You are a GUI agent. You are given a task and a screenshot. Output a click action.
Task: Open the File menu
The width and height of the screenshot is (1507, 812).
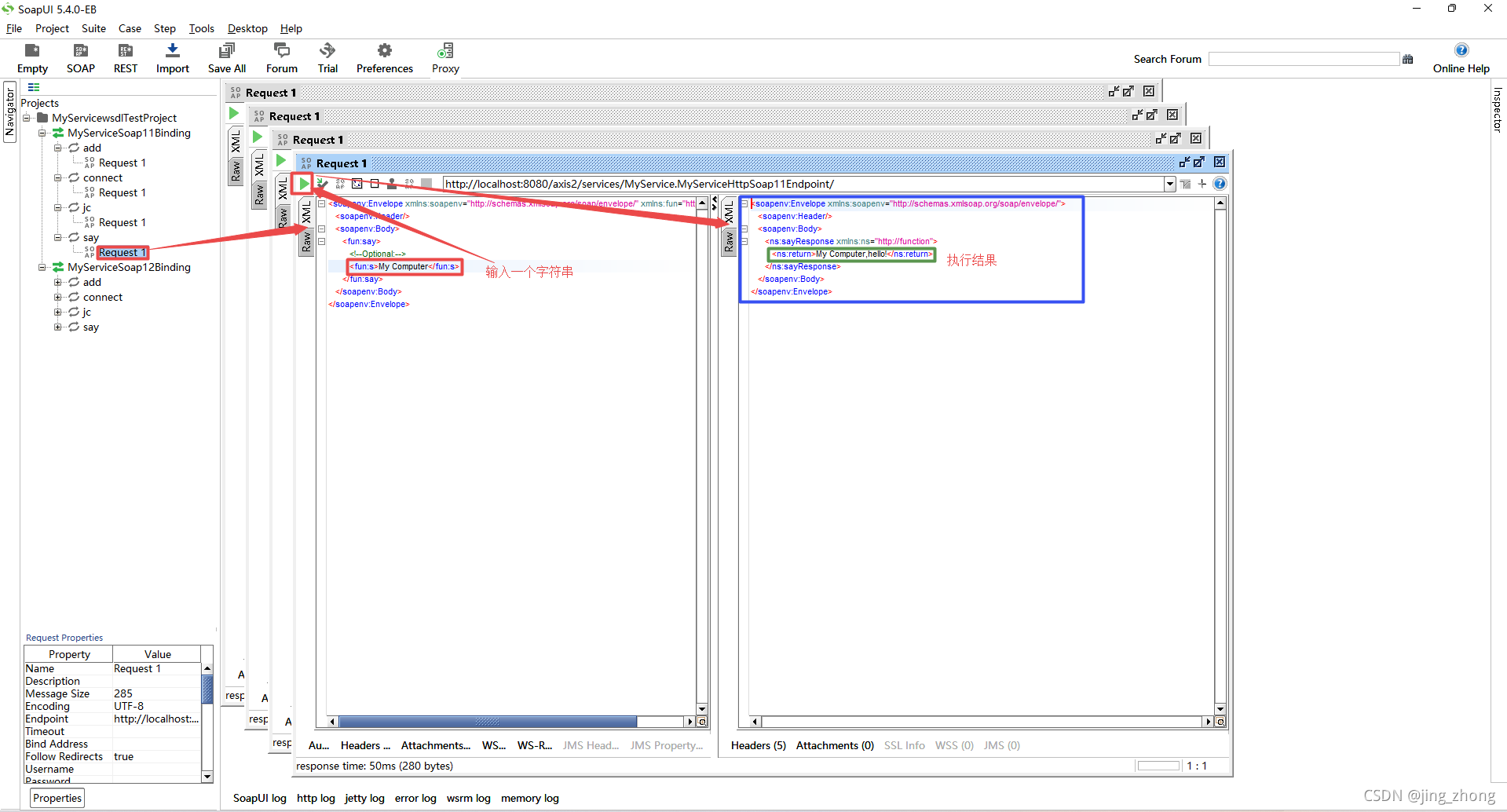click(14, 28)
